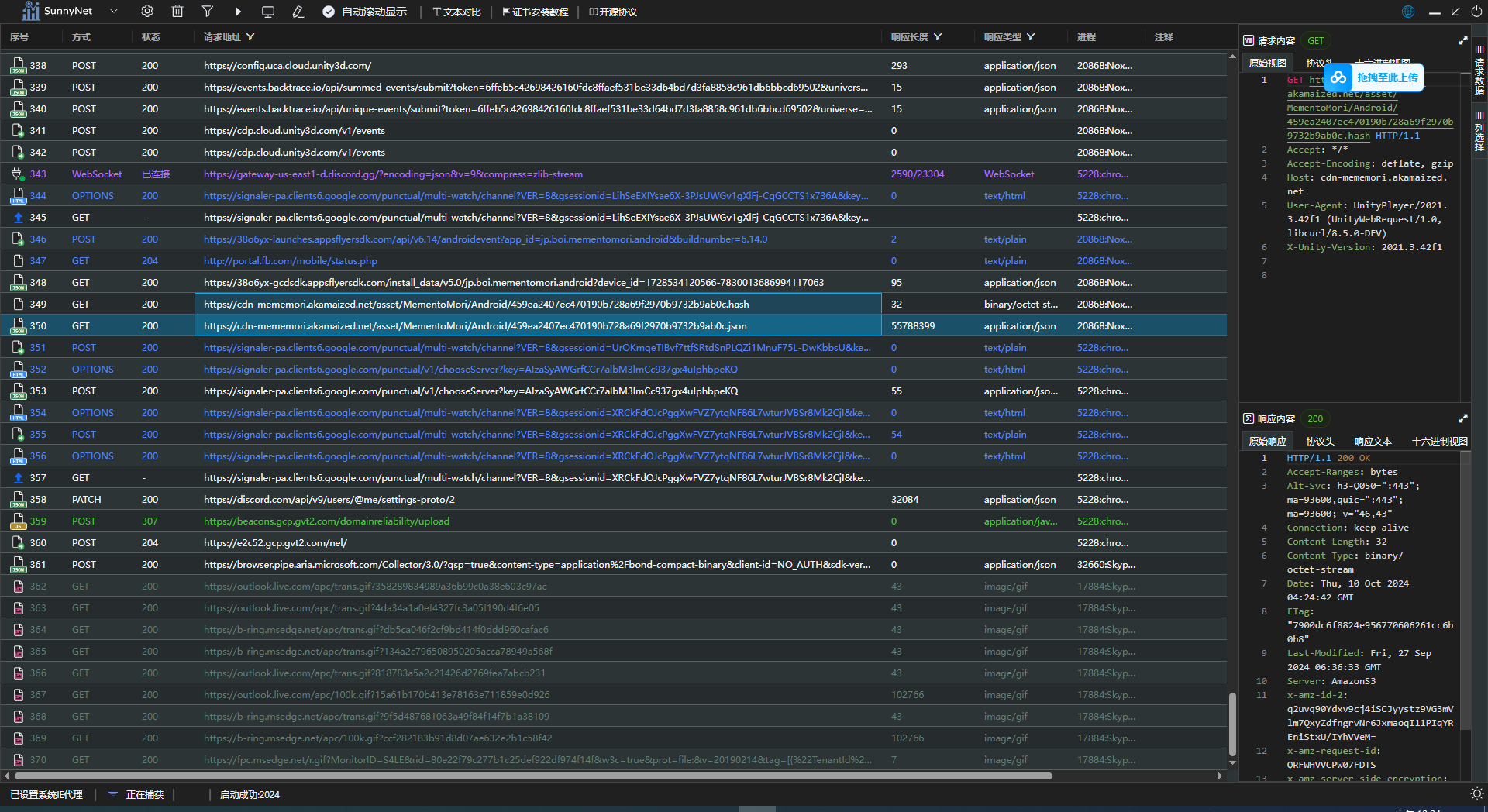Toggle the 自动滚动显示 auto-scroll checkbox
Screen dimensions: 1488x812
click(329, 12)
